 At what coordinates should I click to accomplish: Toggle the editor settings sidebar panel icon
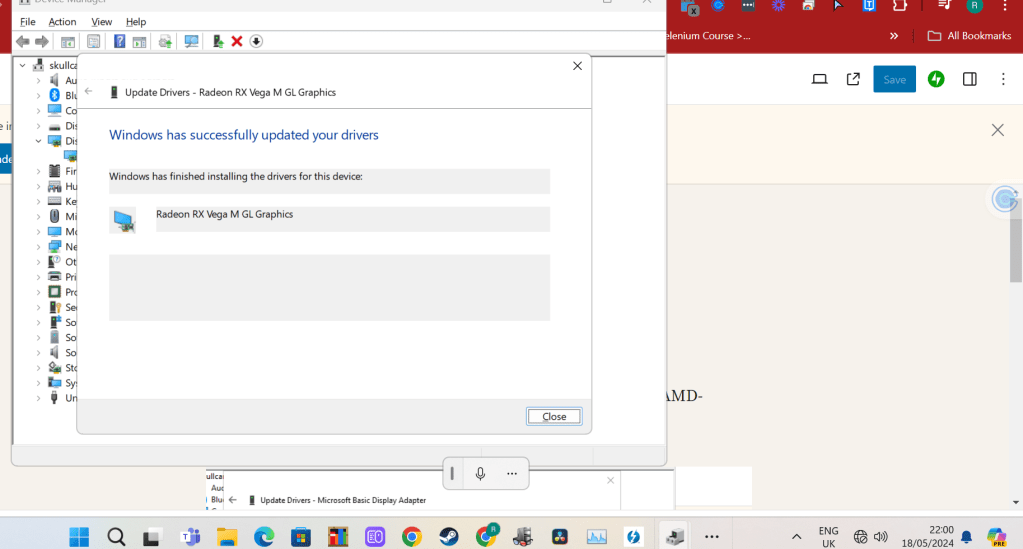970,79
